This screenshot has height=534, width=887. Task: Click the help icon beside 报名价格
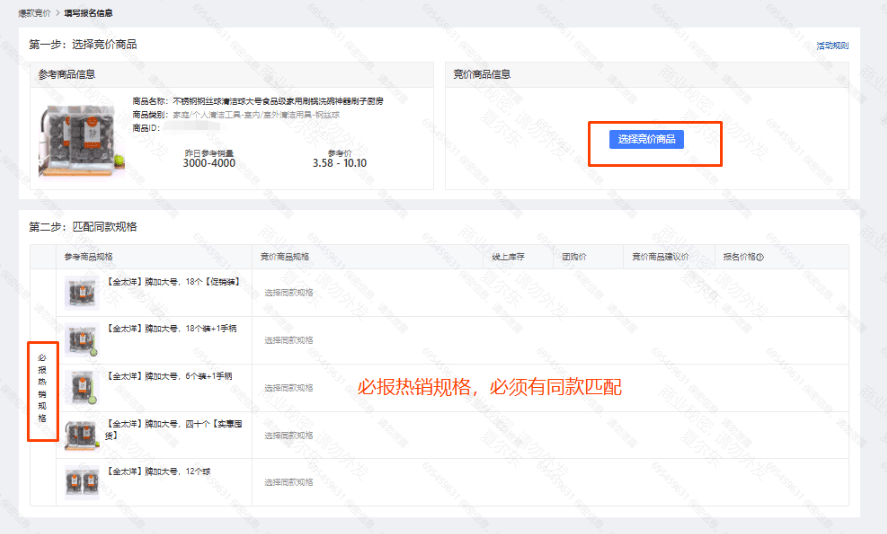[760, 257]
